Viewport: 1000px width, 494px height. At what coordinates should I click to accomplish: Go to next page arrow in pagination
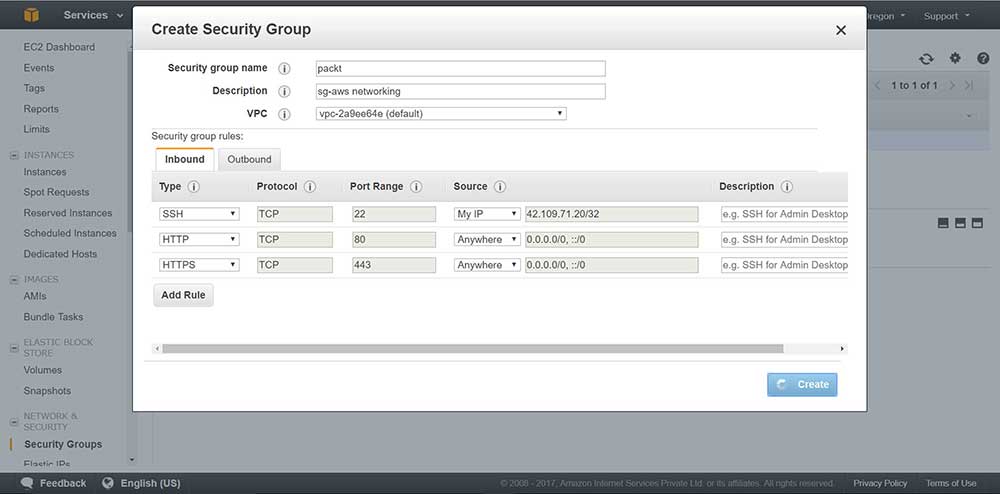[x=952, y=85]
